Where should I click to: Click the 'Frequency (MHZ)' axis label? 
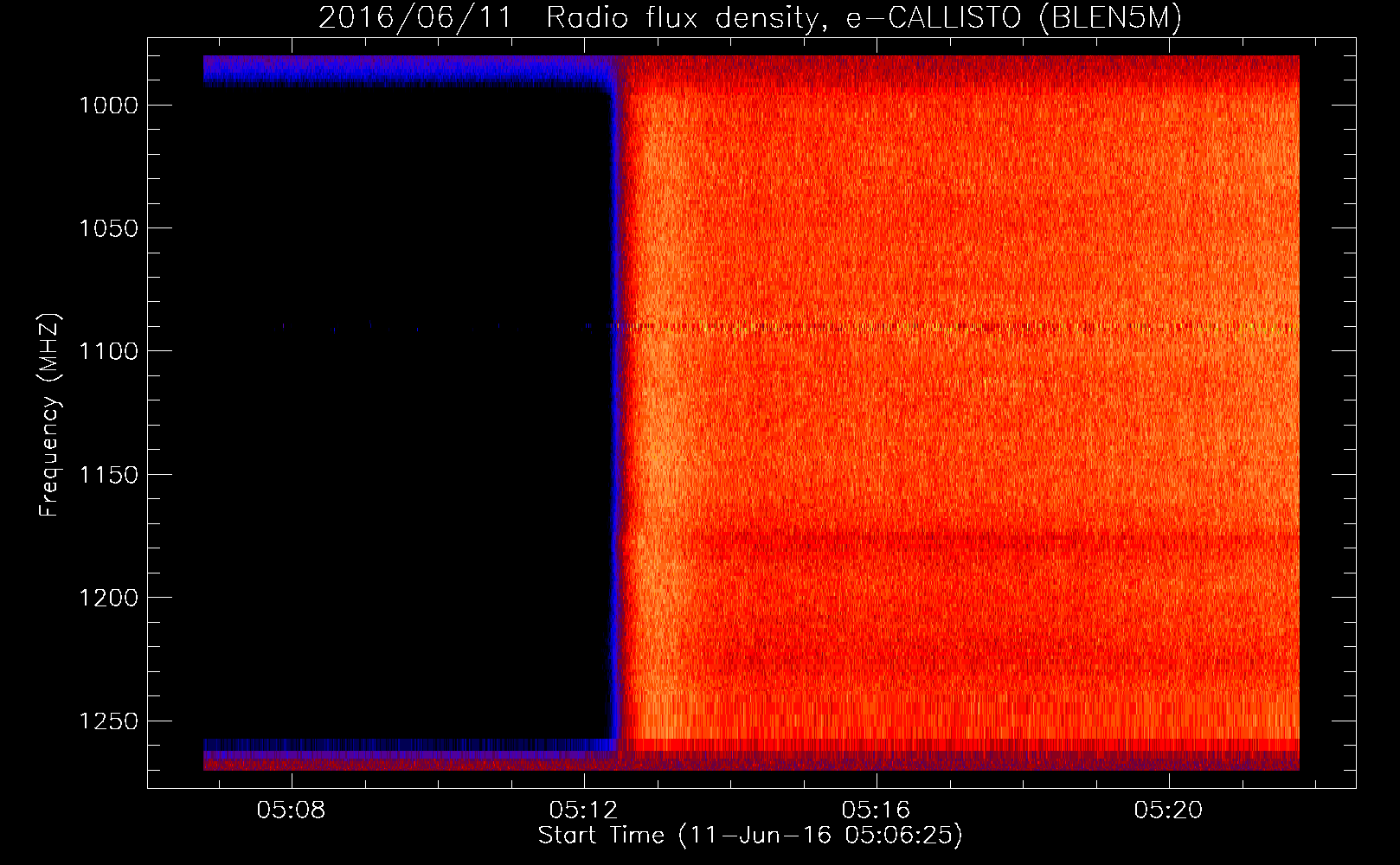49,414
